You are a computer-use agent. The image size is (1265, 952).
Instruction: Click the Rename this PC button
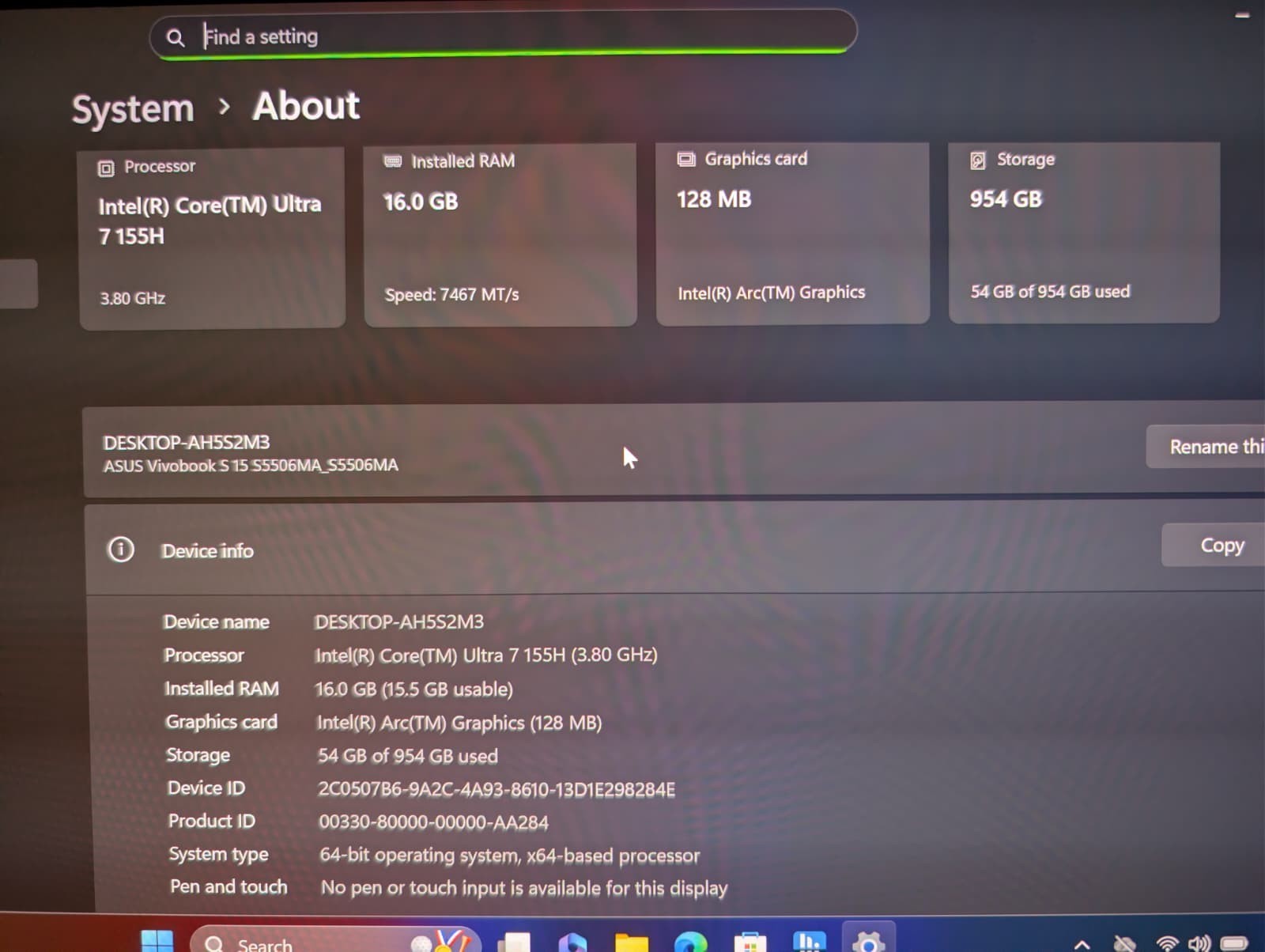[x=1206, y=447]
